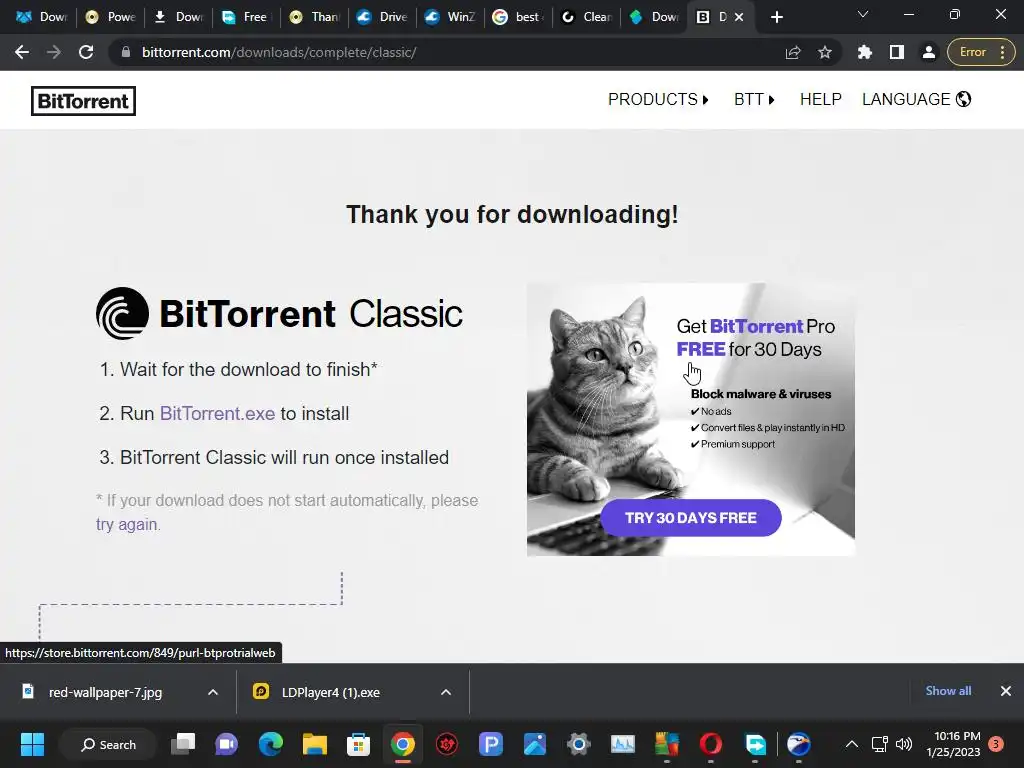This screenshot has height=768, width=1024.
Task: Open the LDPlayer4 (1).exe download
Action: pos(330,692)
